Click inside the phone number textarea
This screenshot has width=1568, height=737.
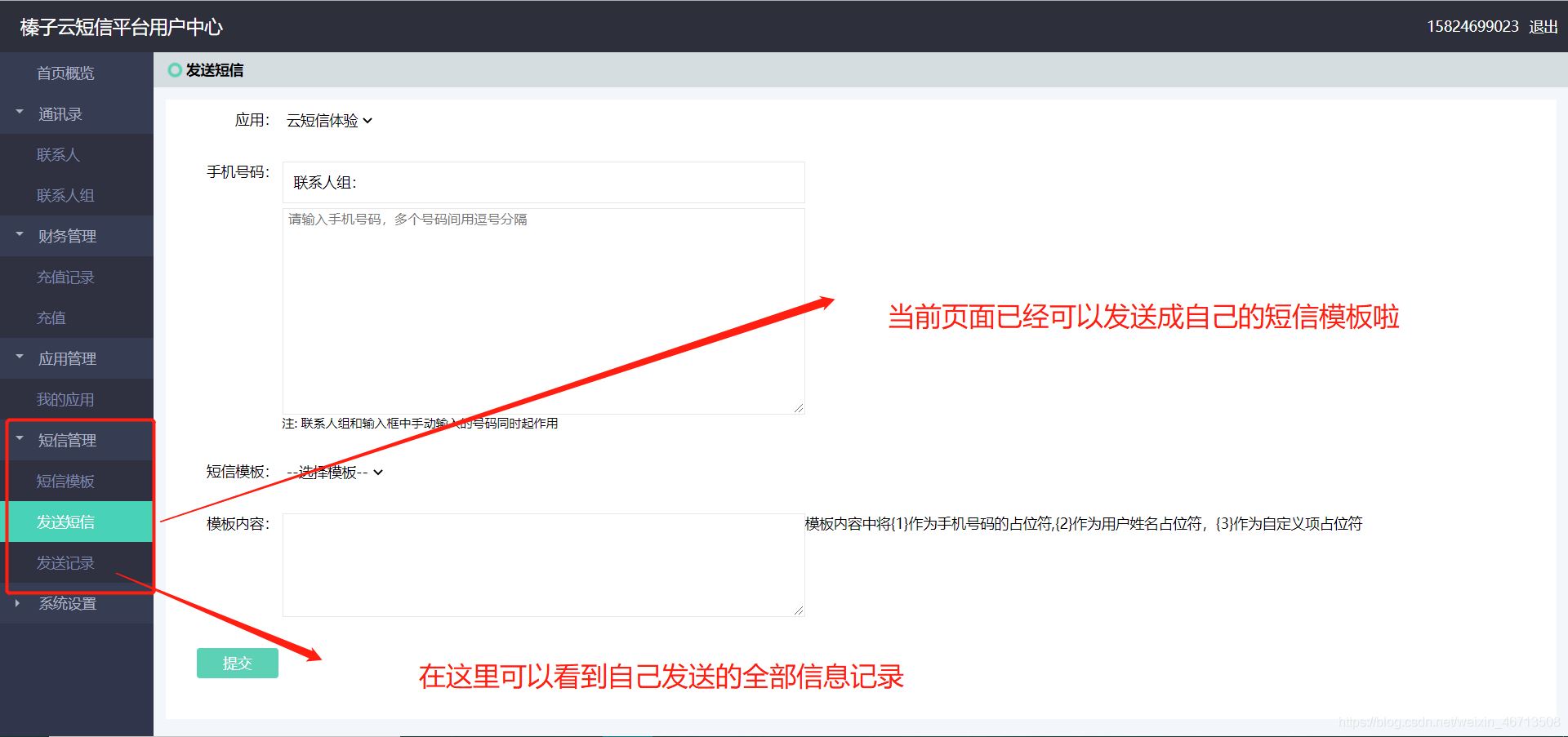point(542,310)
